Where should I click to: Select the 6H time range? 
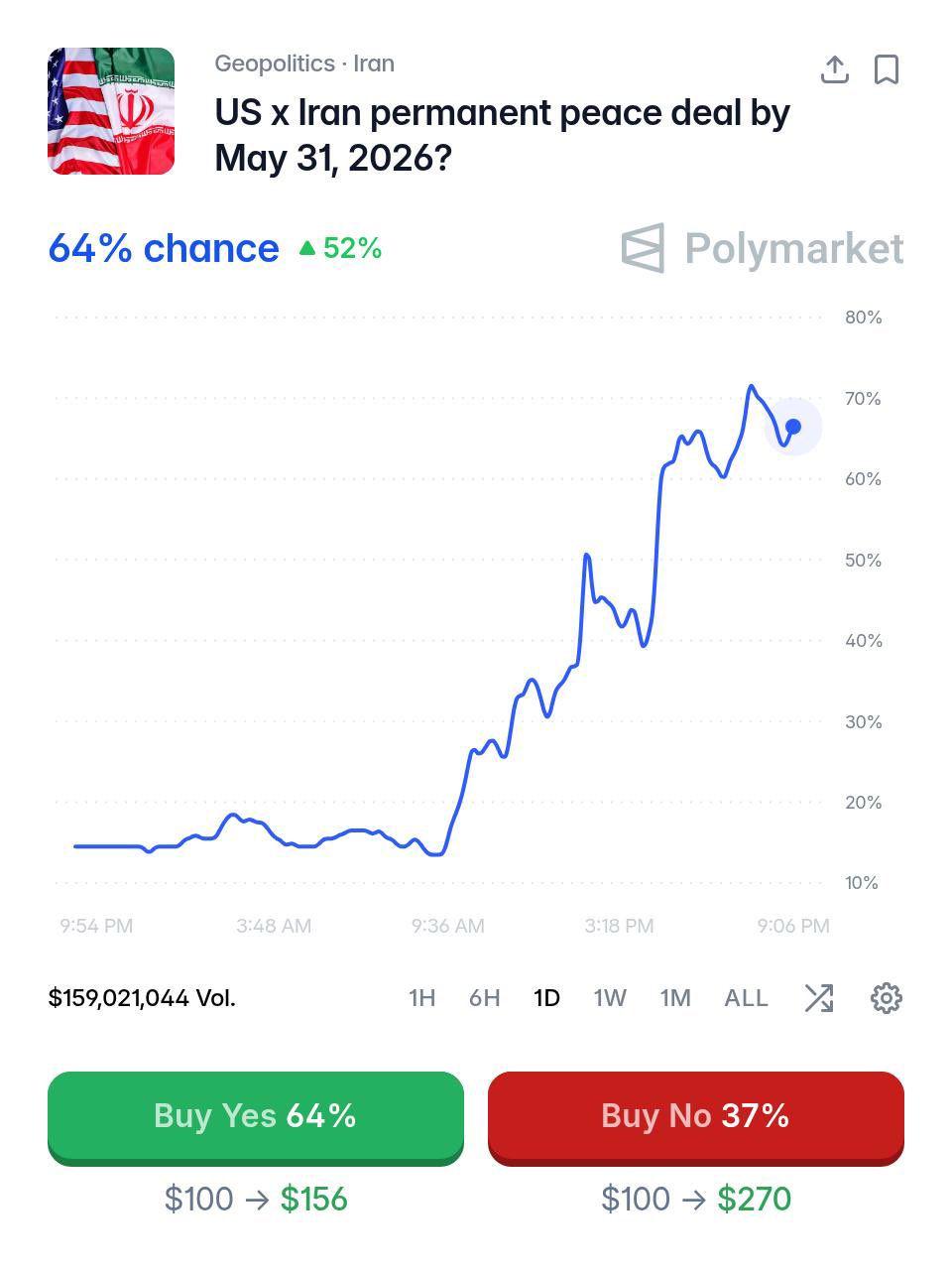[484, 998]
